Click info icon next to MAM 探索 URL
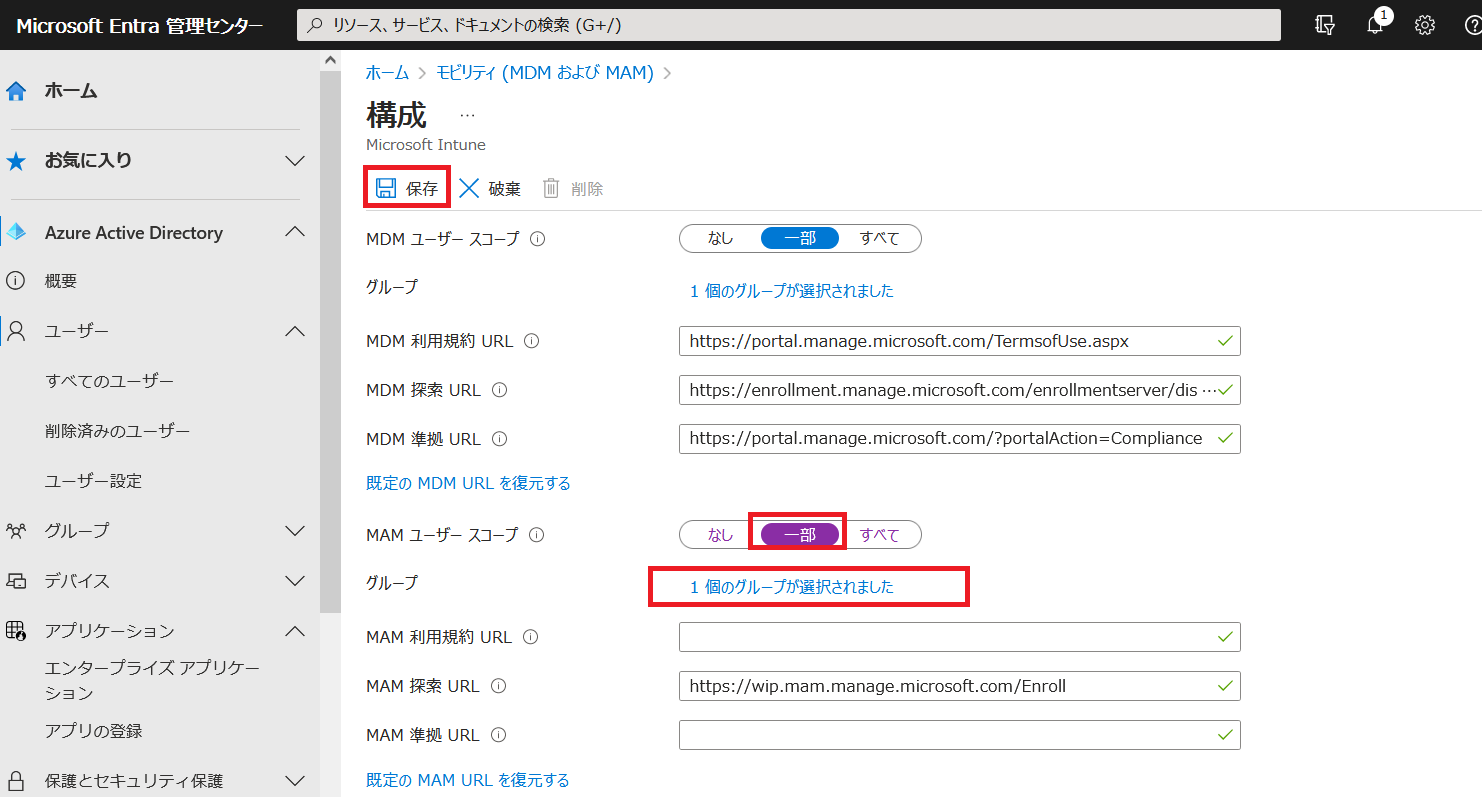 click(498, 686)
